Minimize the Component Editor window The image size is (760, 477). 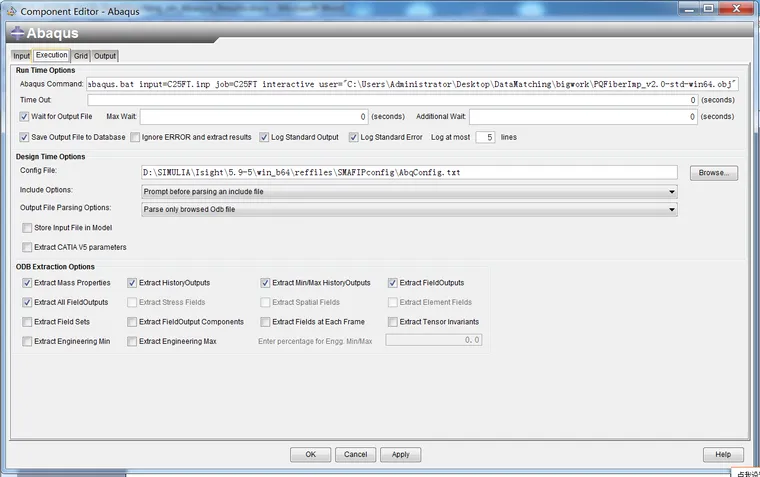point(689,9)
